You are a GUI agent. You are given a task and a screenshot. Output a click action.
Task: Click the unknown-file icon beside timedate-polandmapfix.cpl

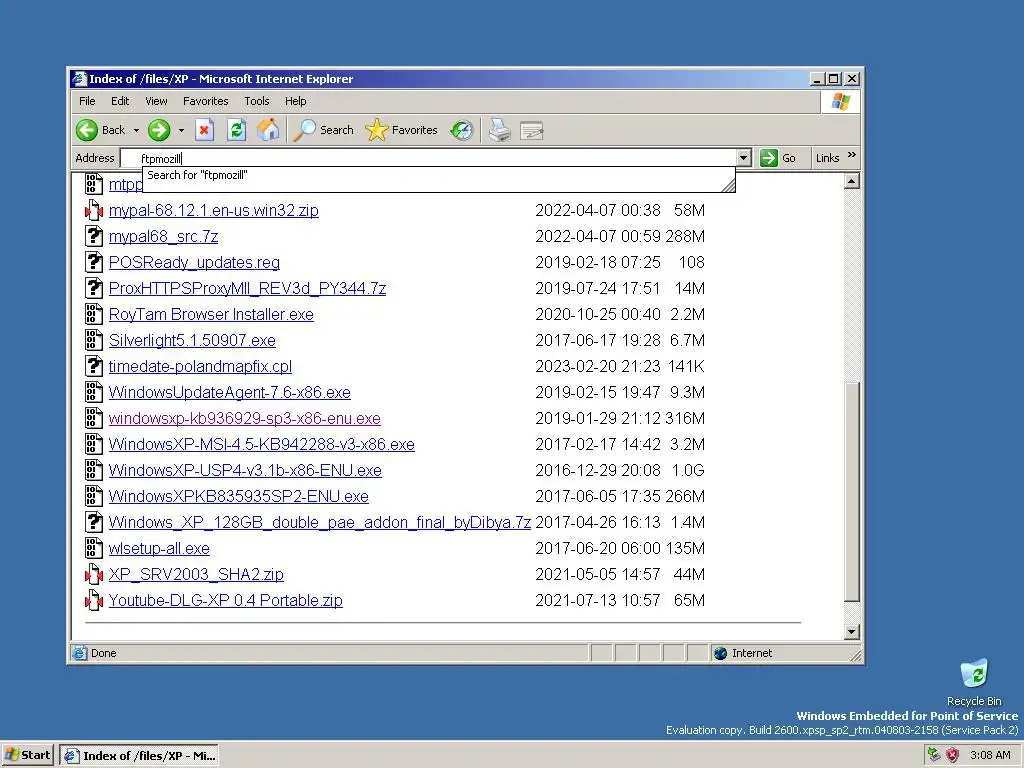(x=94, y=366)
